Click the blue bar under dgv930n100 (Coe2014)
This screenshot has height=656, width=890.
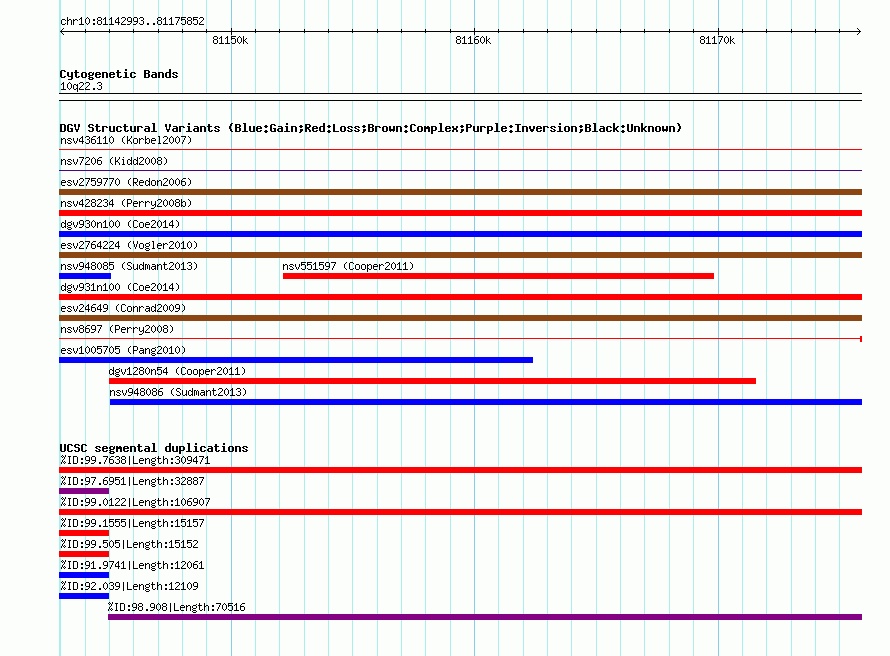pos(460,234)
